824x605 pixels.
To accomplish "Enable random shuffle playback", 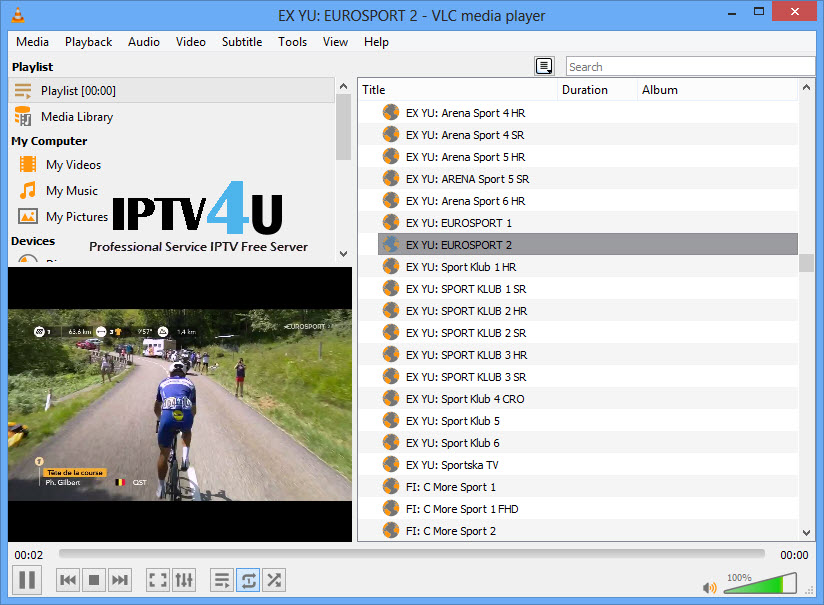I will (274, 579).
